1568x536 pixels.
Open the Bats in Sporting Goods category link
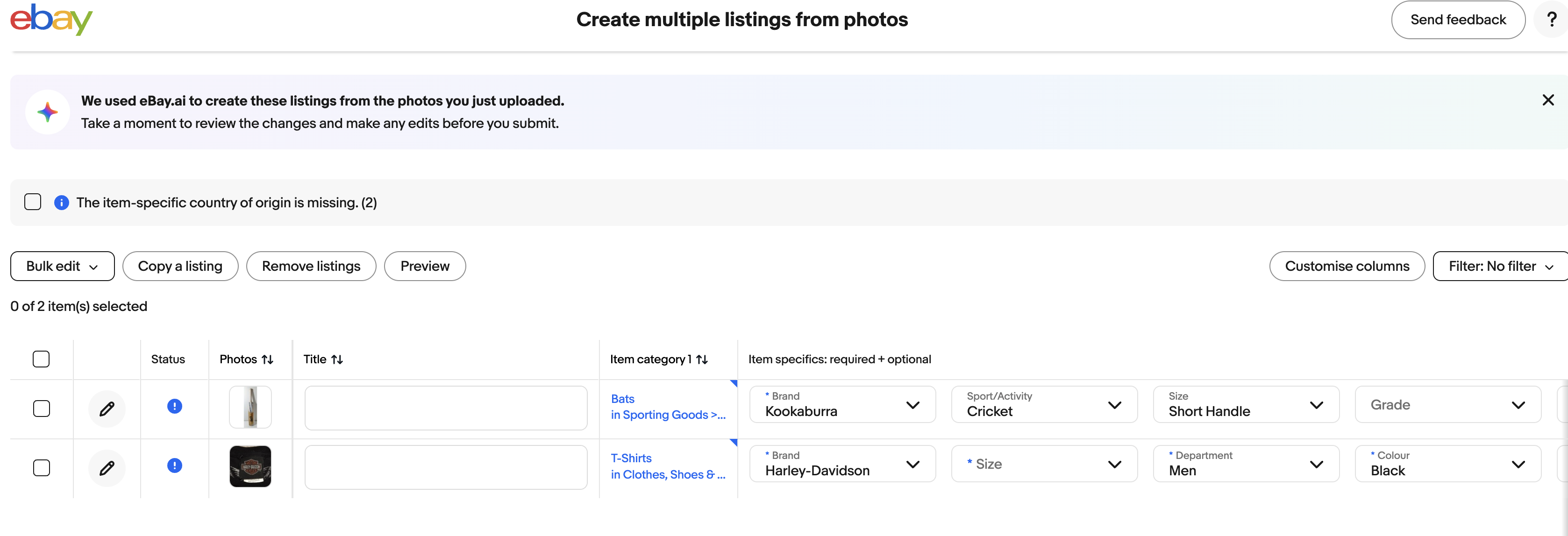coord(668,407)
